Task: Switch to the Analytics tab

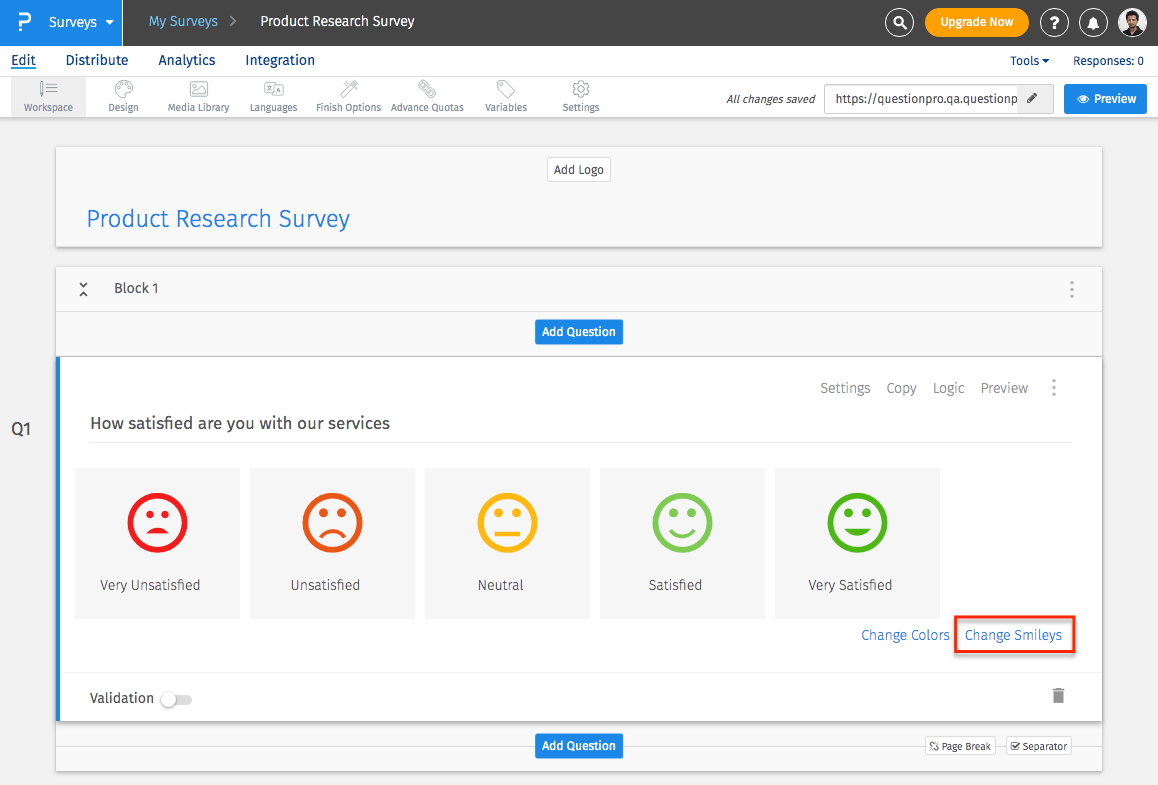Action: pyautogui.click(x=186, y=60)
